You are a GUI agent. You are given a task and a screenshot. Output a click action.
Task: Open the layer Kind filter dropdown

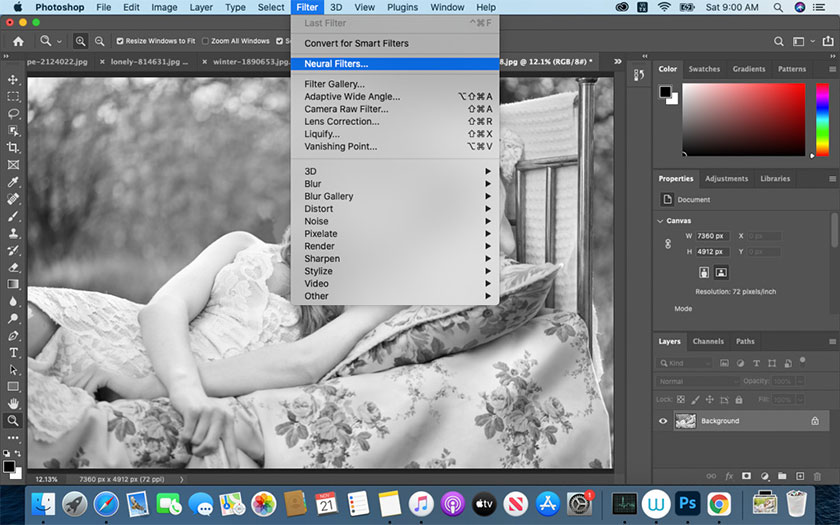click(684, 363)
